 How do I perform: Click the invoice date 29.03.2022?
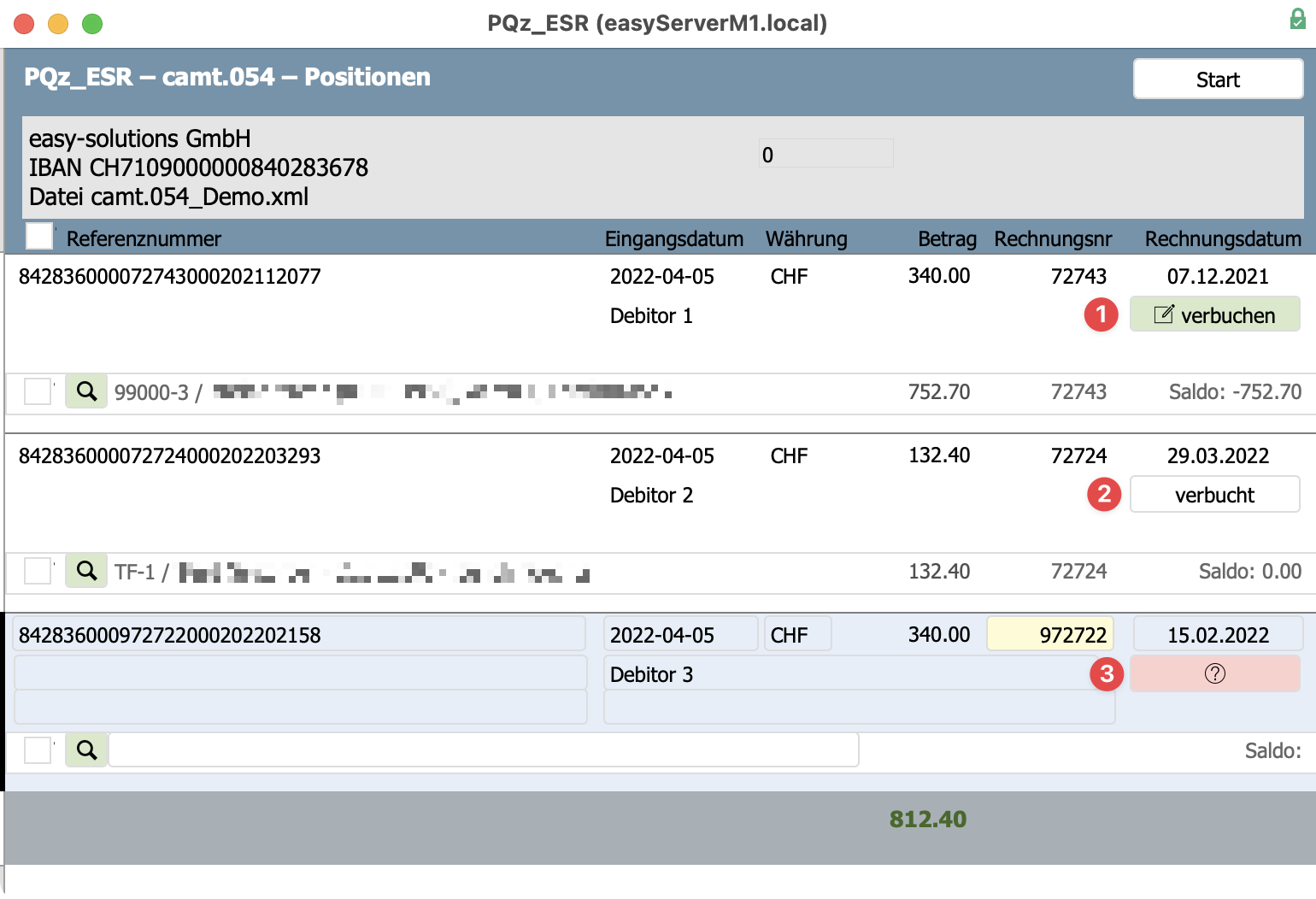[1218, 455]
